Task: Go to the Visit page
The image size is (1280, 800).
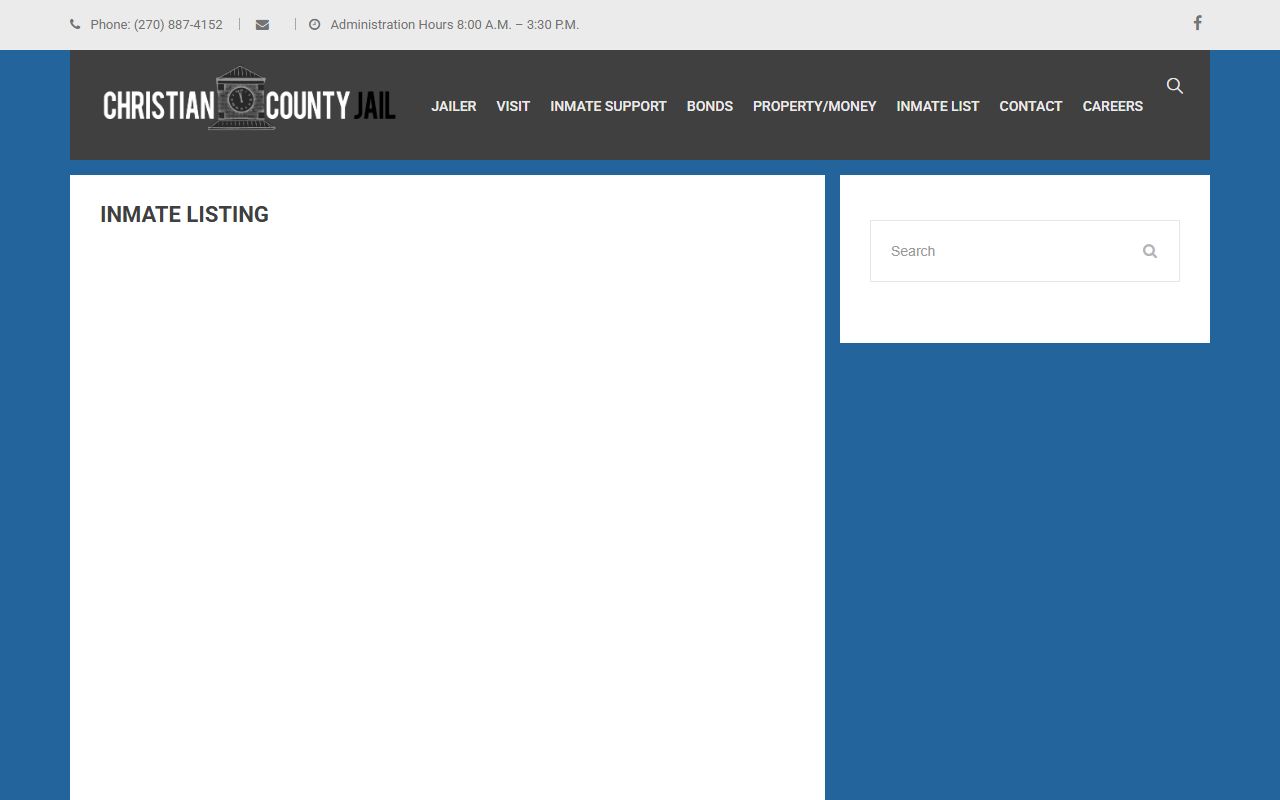Action: [x=513, y=106]
